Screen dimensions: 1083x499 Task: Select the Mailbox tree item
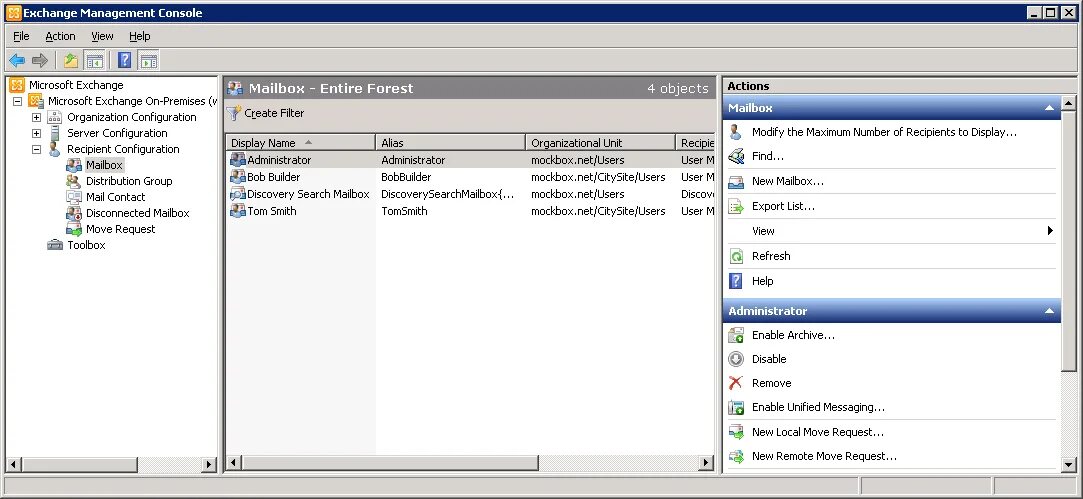(104, 165)
